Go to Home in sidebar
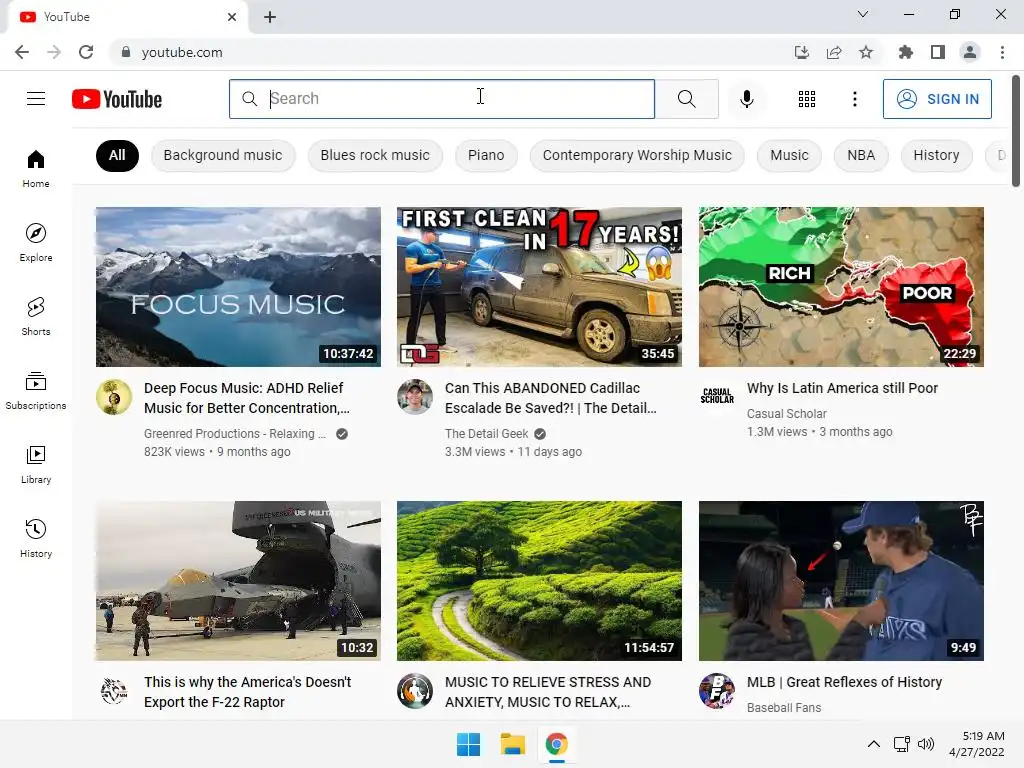The height and width of the screenshot is (768, 1024). pos(36,169)
